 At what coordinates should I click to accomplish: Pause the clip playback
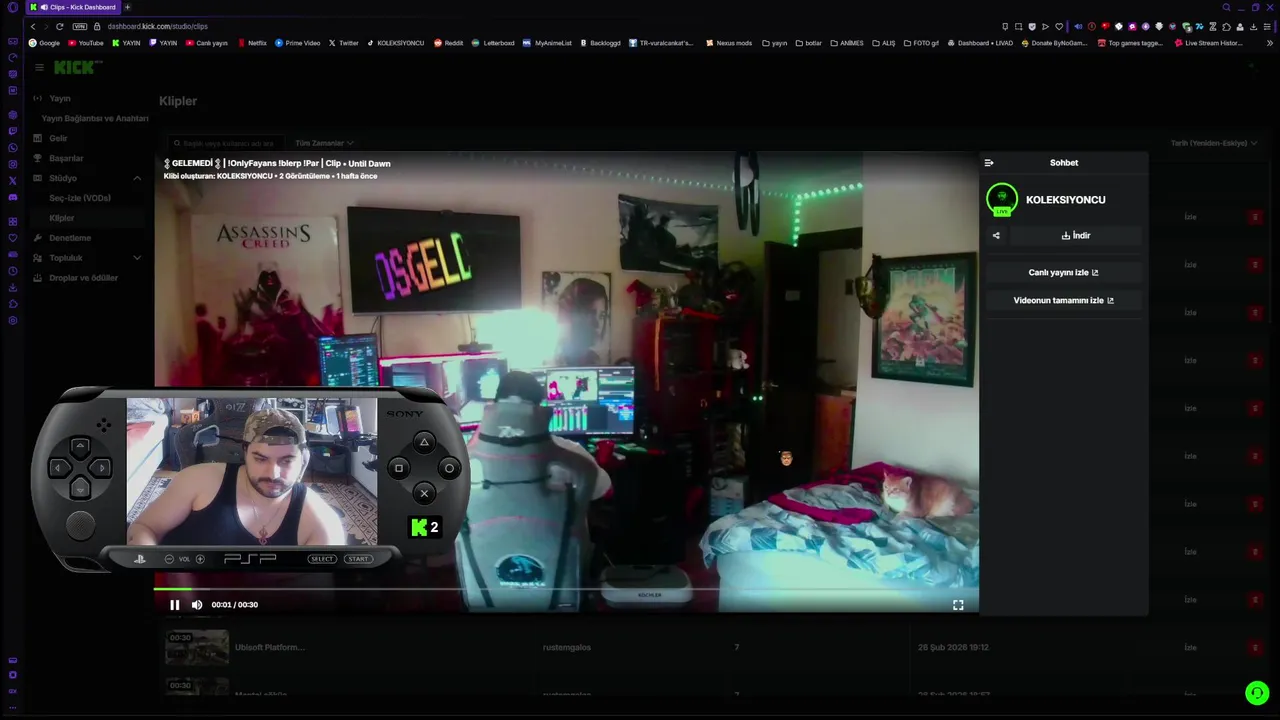click(x=174, y=604)
